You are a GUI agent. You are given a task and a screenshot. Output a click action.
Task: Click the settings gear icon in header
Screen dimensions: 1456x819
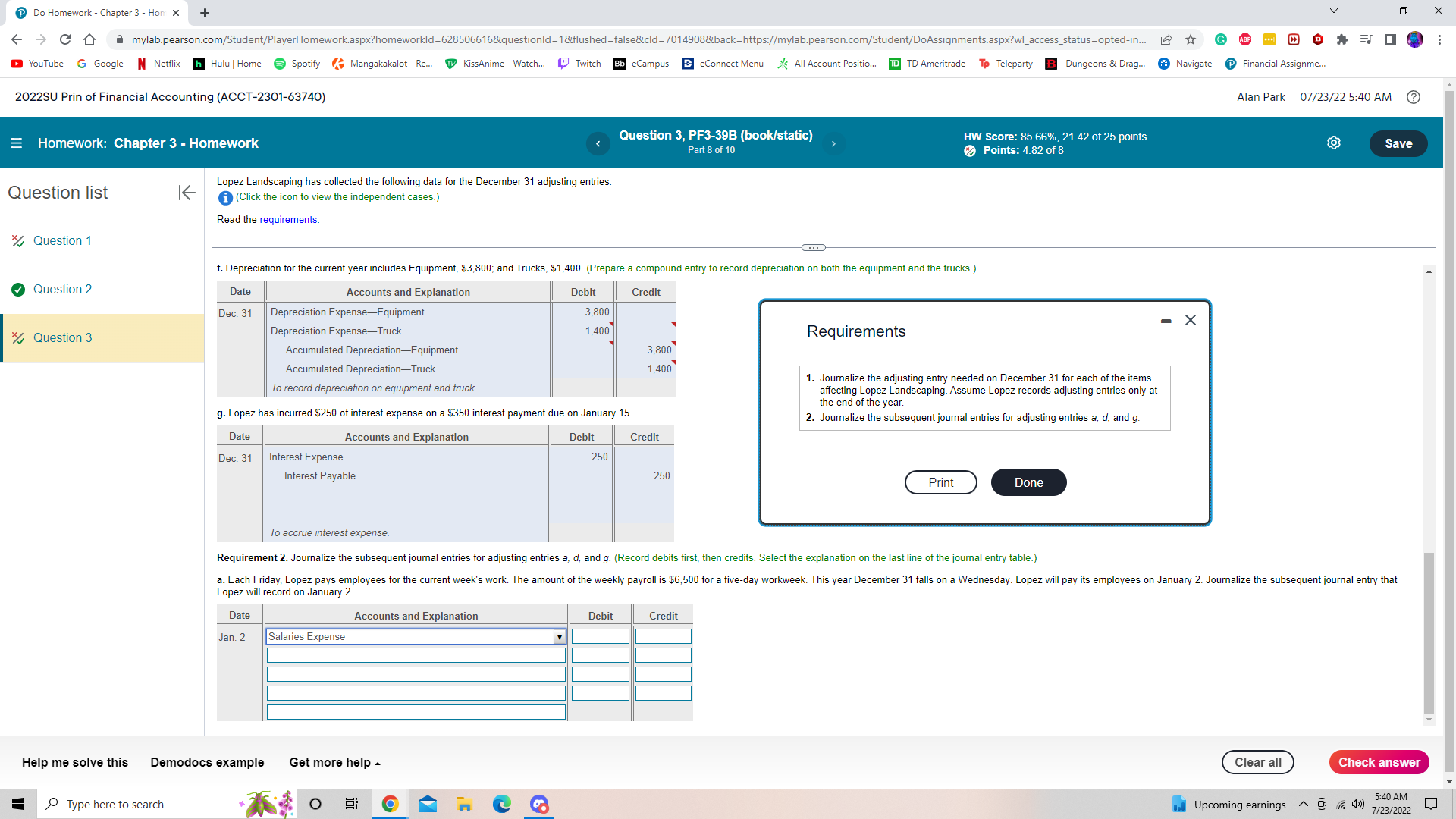1334,143
